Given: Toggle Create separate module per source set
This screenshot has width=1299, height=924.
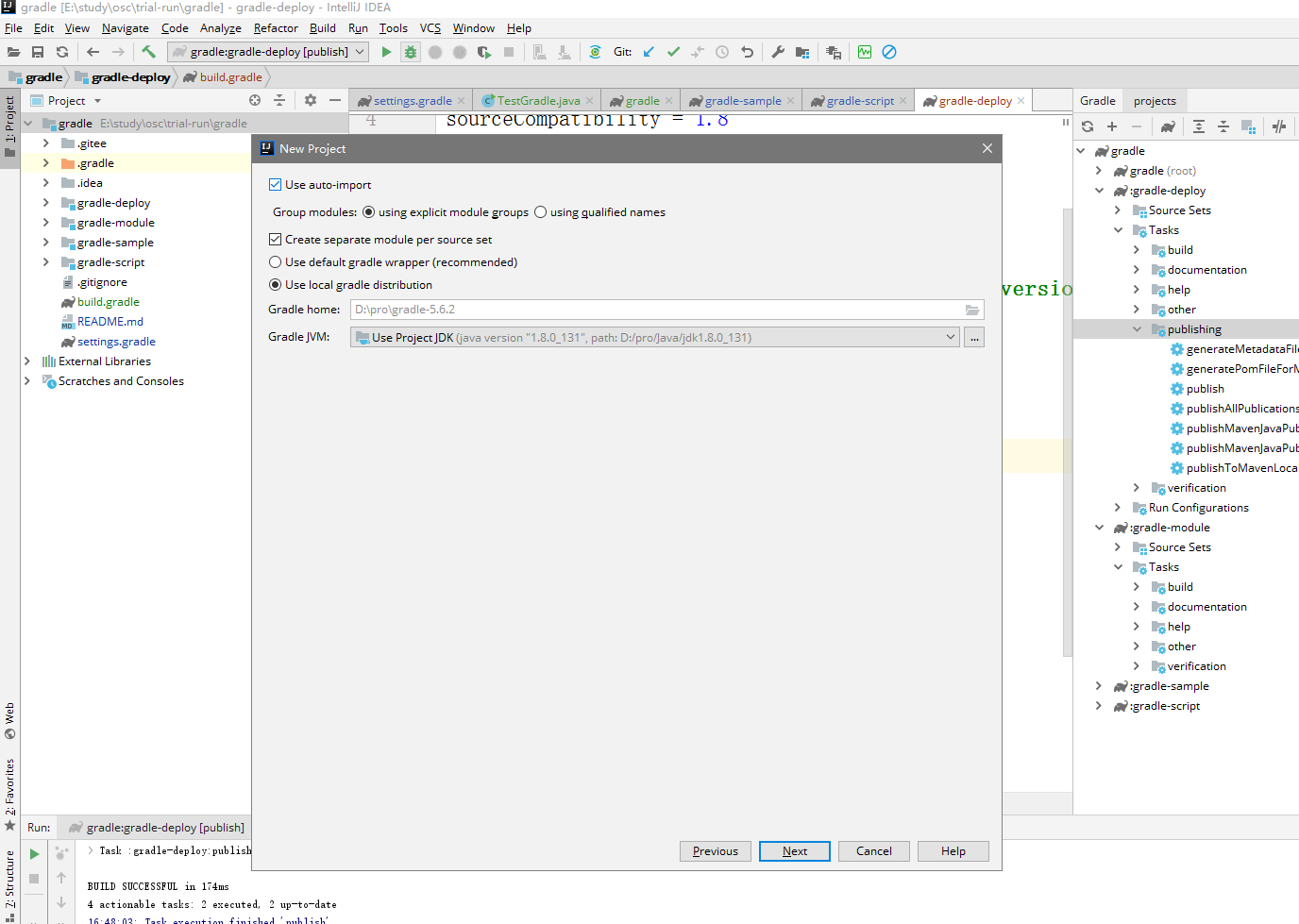Looking at the screenshot, I should 276,240.
